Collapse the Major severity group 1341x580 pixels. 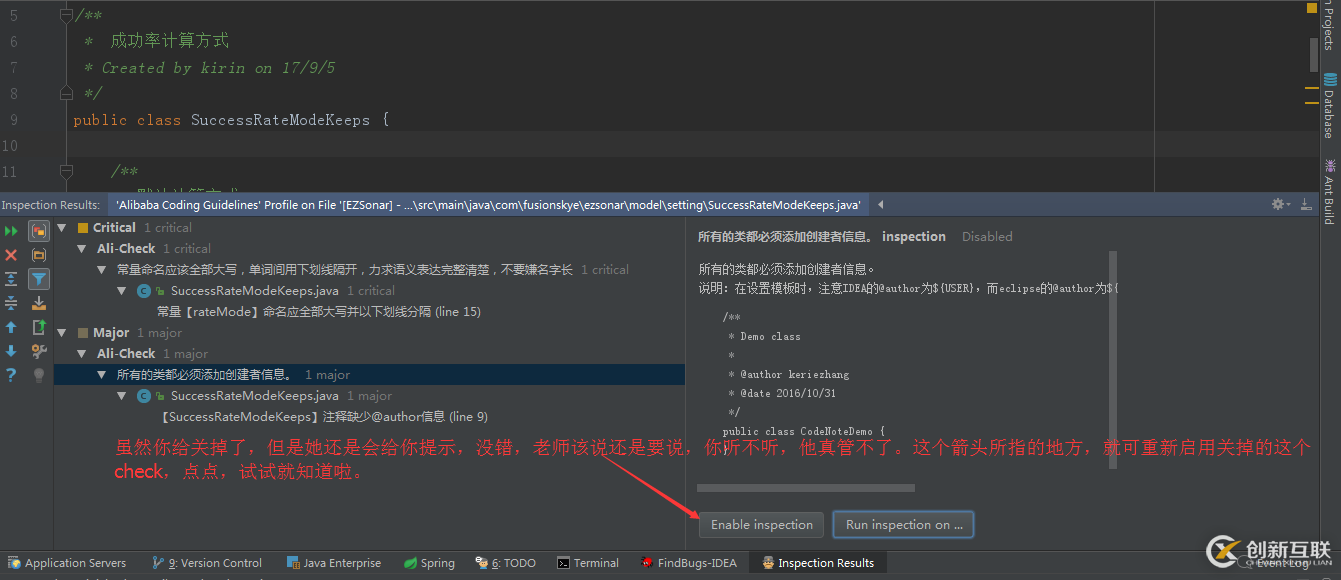[x=63, y=333]
